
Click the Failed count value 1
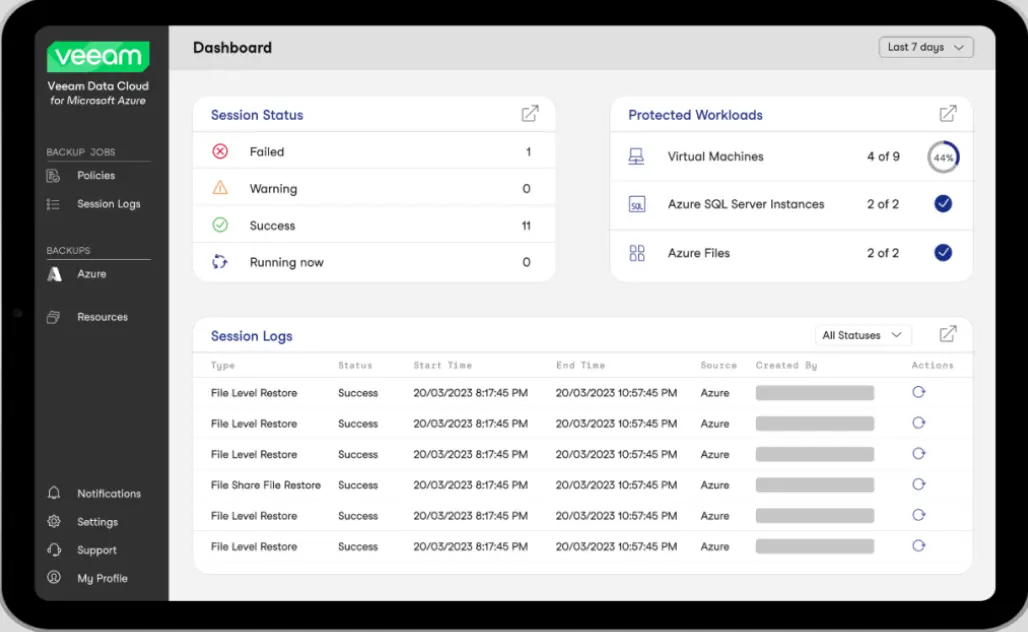(x=528, y=152)
